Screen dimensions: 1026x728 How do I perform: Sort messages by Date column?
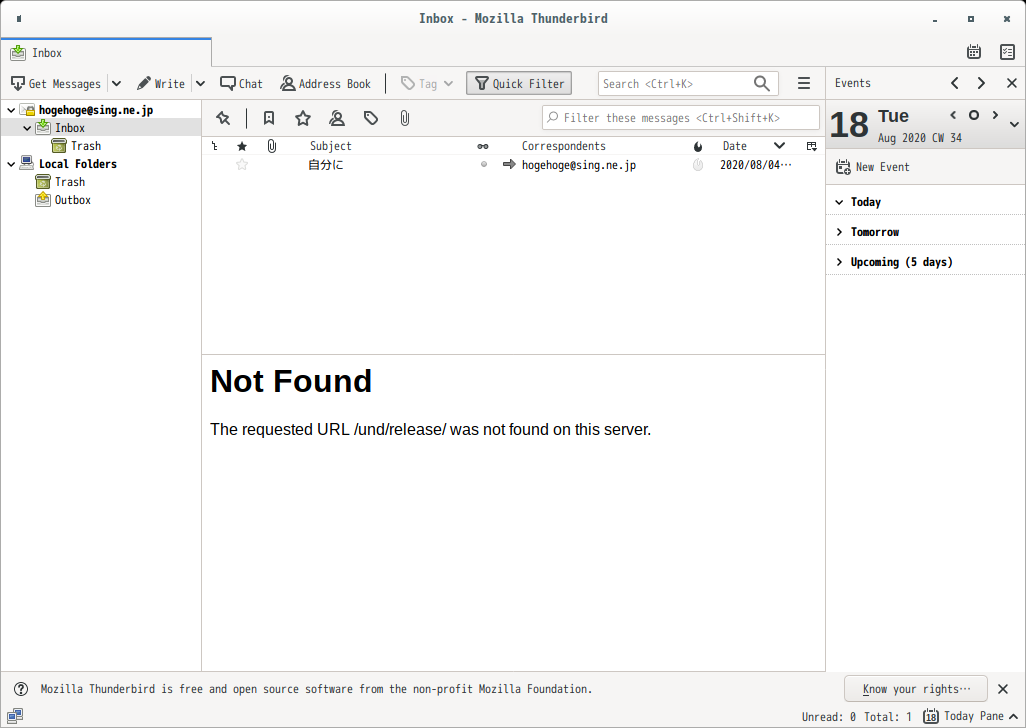[x=734, y=146]
